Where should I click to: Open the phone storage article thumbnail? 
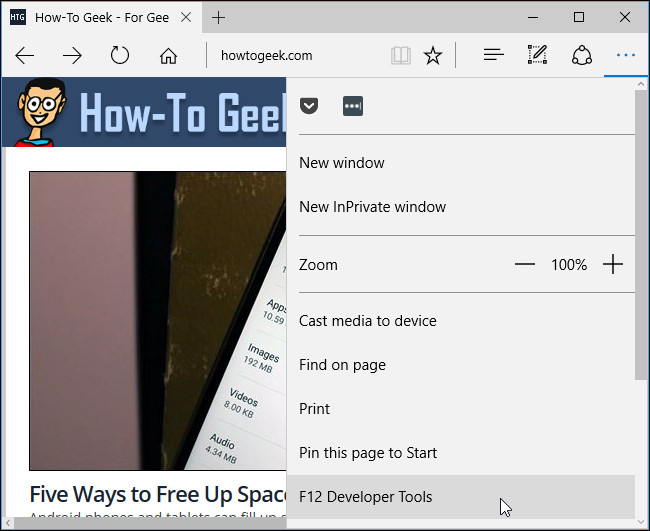point(158,321)
